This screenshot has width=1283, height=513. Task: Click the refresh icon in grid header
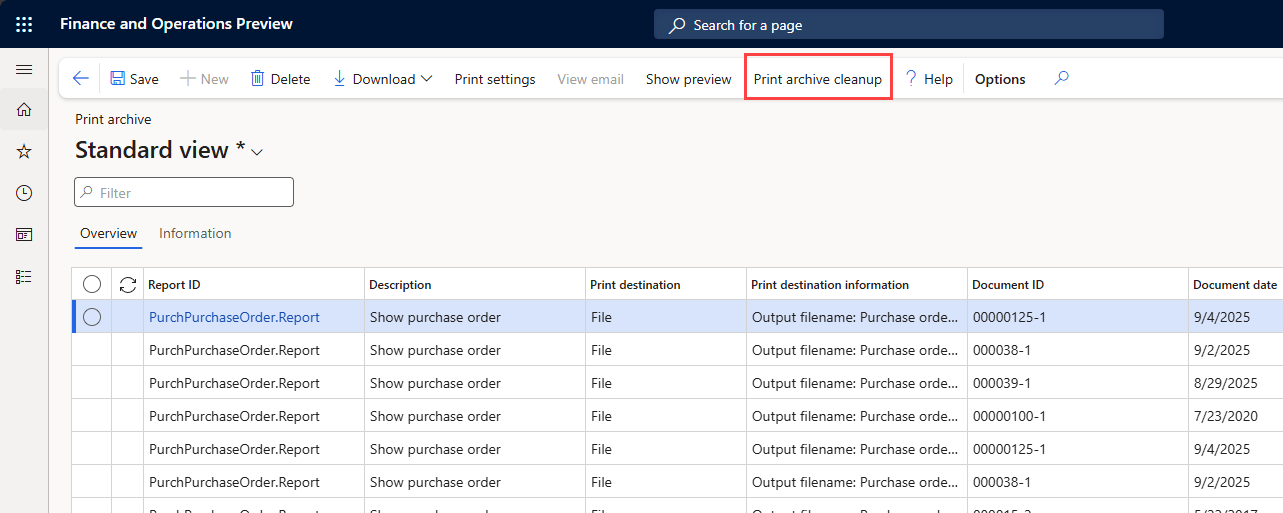point(128,285)
